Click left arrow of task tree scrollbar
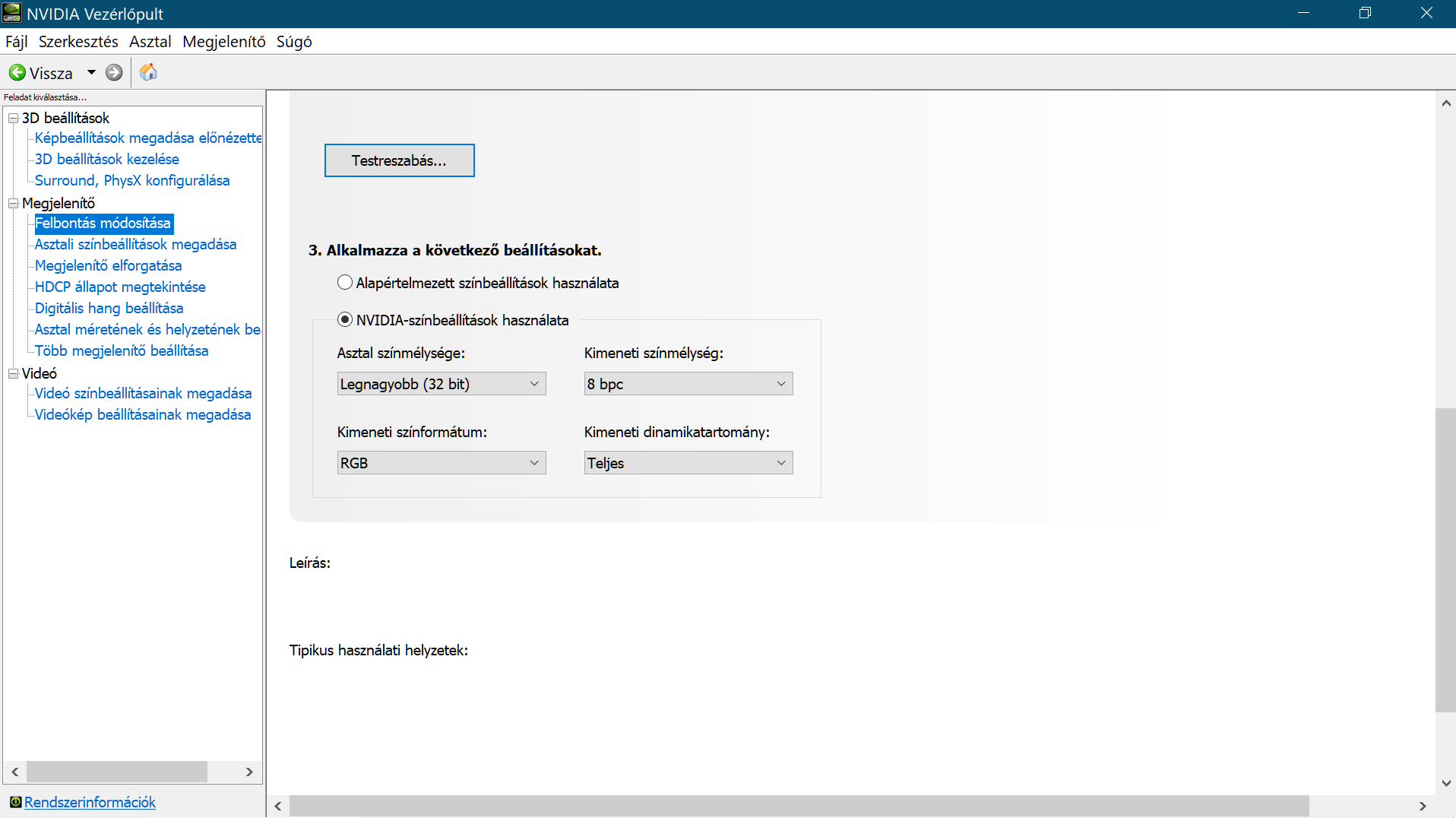This screenshot has height=818, width=1456. click(x=14, y=772)
